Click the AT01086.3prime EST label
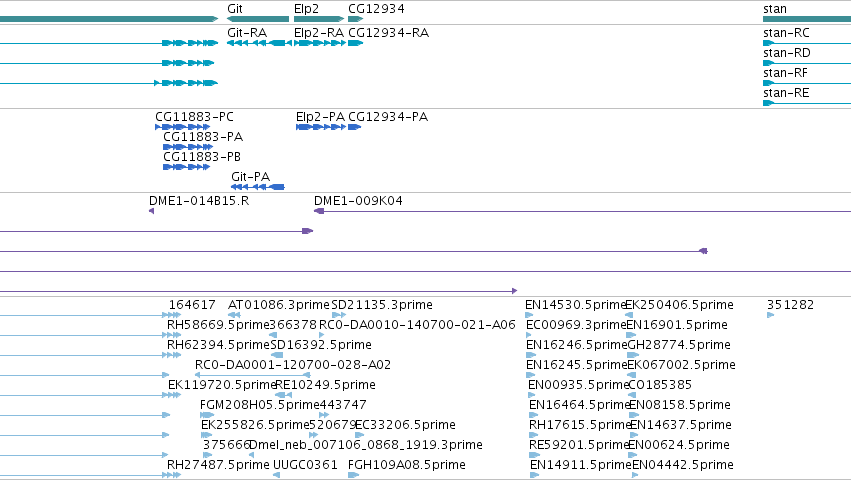The width and height of the screenshot is (851, 480). (x=278, y=305)
